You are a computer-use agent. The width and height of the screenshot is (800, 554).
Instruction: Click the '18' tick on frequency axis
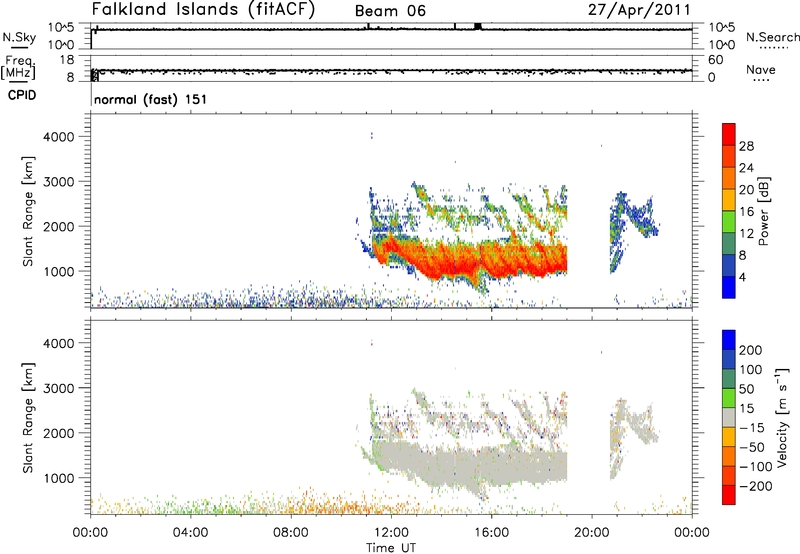67,60
